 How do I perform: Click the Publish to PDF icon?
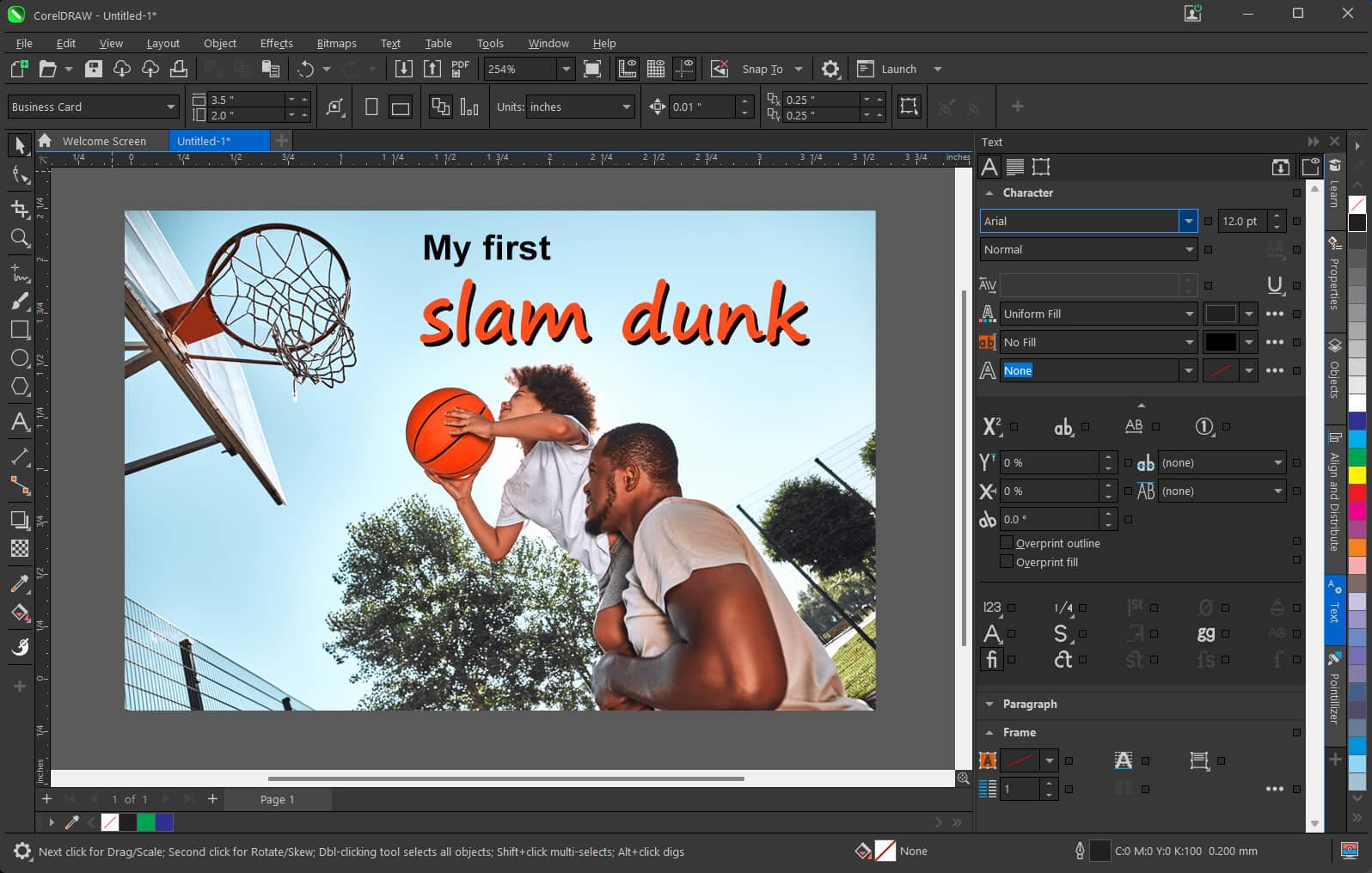click(x=461, y=69)
